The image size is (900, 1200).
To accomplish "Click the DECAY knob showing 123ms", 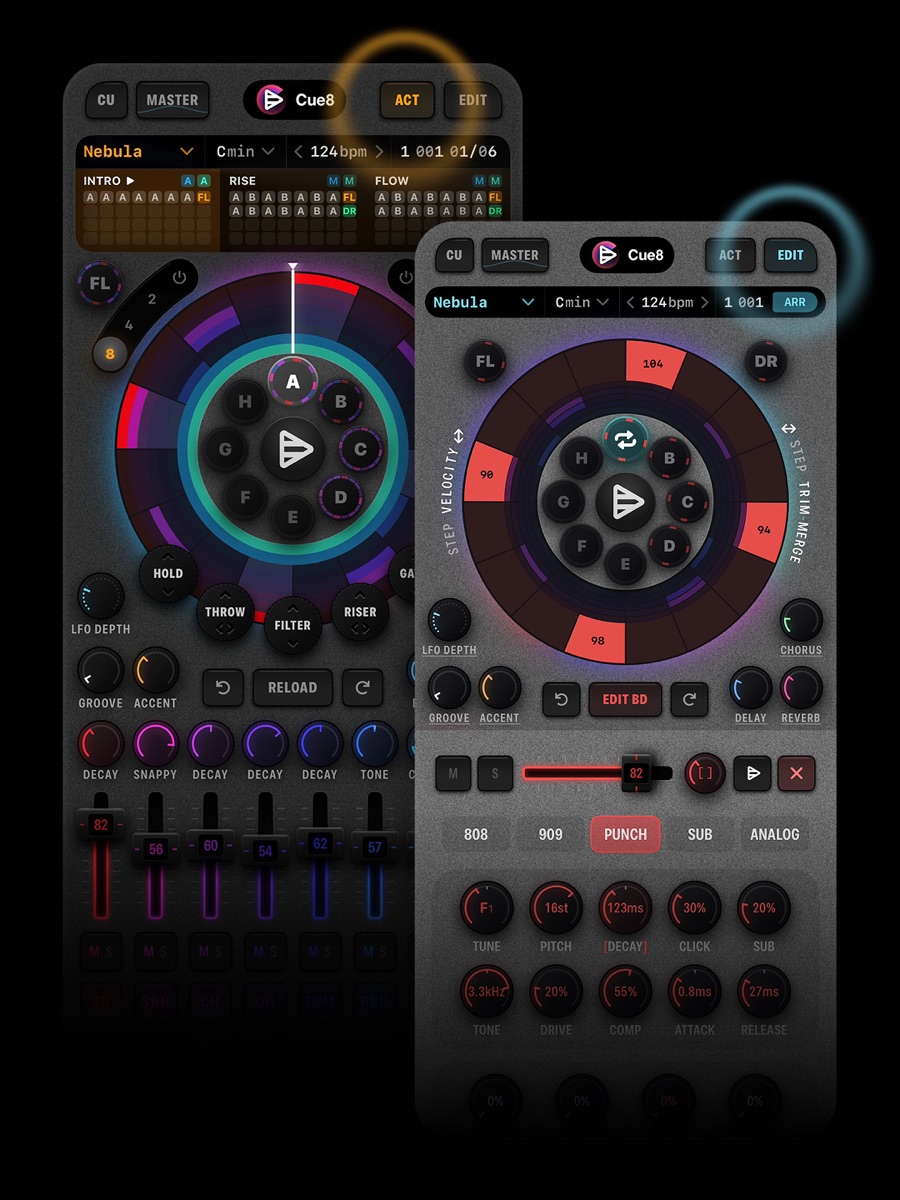I will click(625, 908).
